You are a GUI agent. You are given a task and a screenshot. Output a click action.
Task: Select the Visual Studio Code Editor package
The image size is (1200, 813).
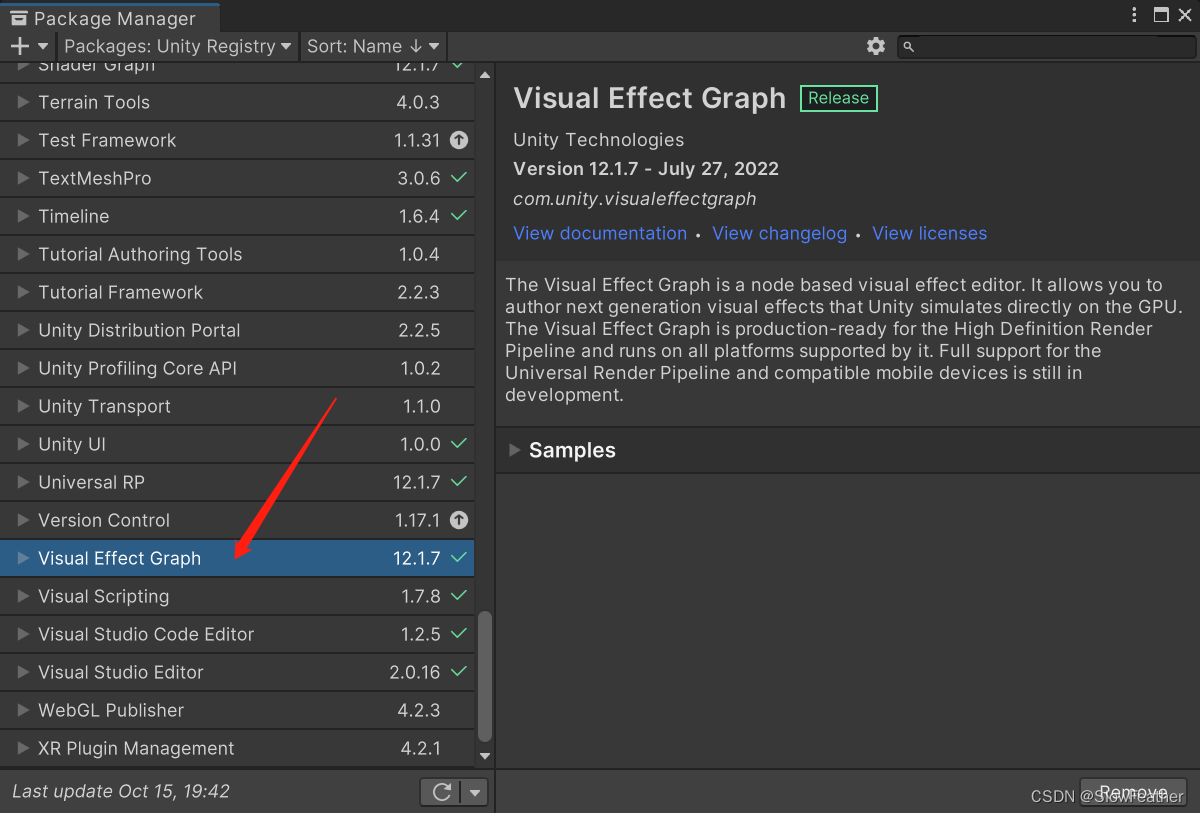coord(237,634)
